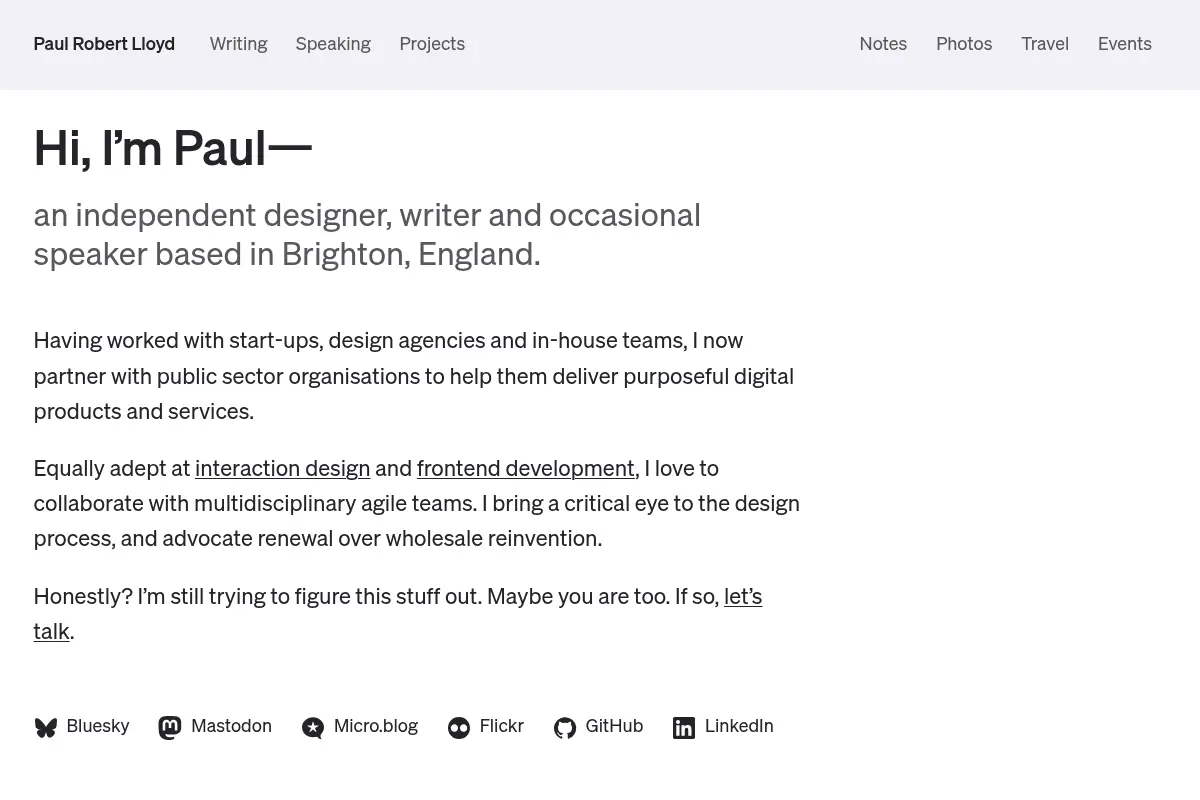Open the Writing section

tap(238, 44)
